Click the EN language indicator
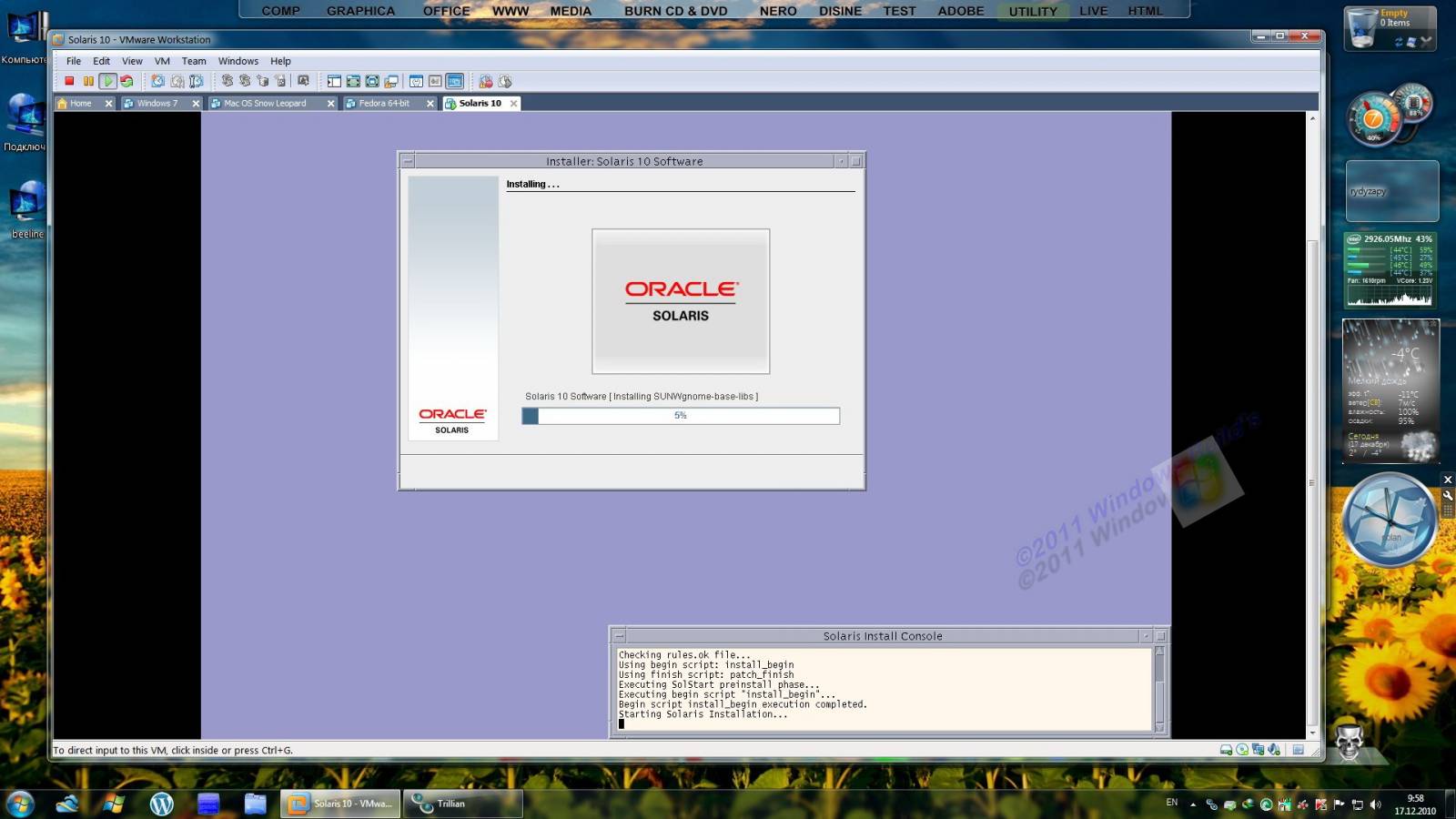Viewport: 1456px width, 819px height. [1172, 803]
